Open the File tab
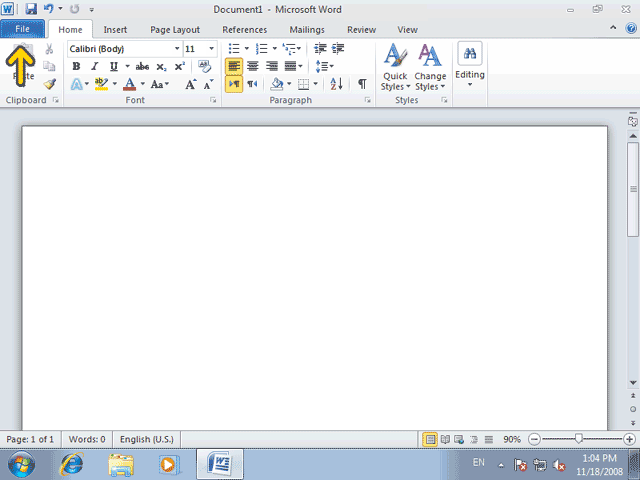Screen dimensions: 640x480 22,29
